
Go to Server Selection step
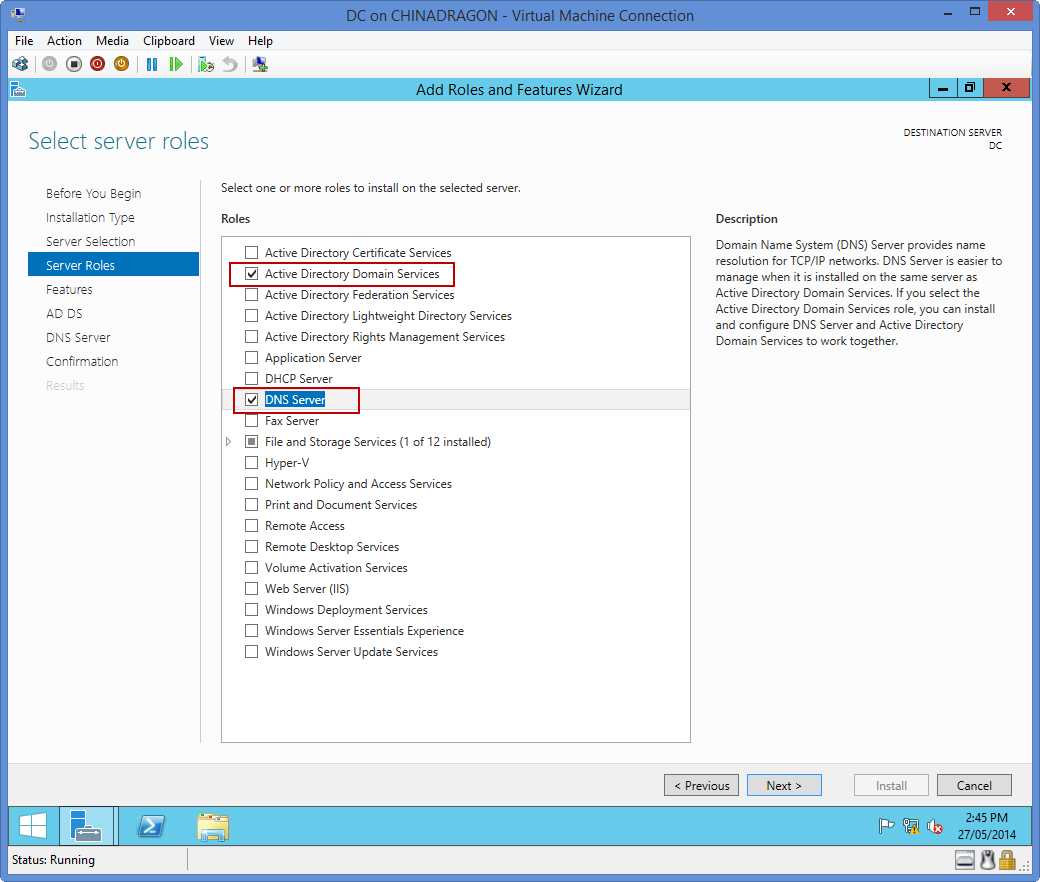(90, 241)
